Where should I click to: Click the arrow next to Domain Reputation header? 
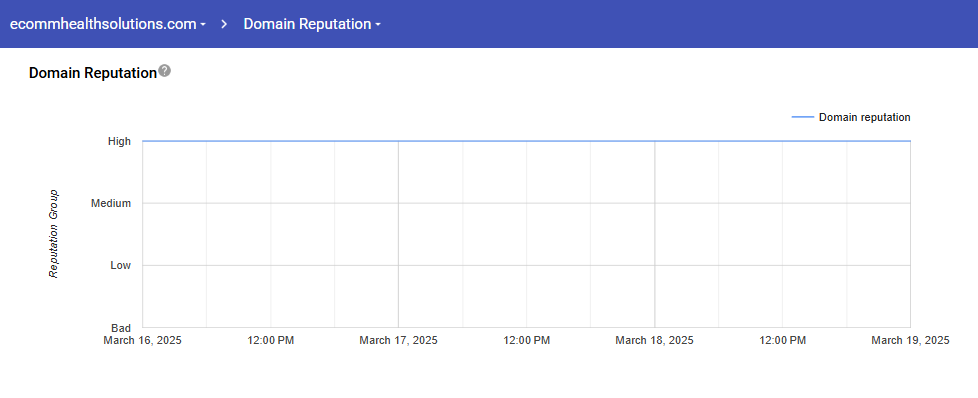coord(377,25)
